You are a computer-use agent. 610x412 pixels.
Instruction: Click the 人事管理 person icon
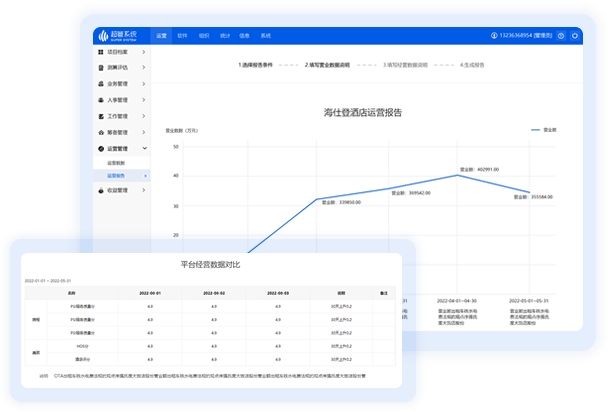(x=100, y=99)
